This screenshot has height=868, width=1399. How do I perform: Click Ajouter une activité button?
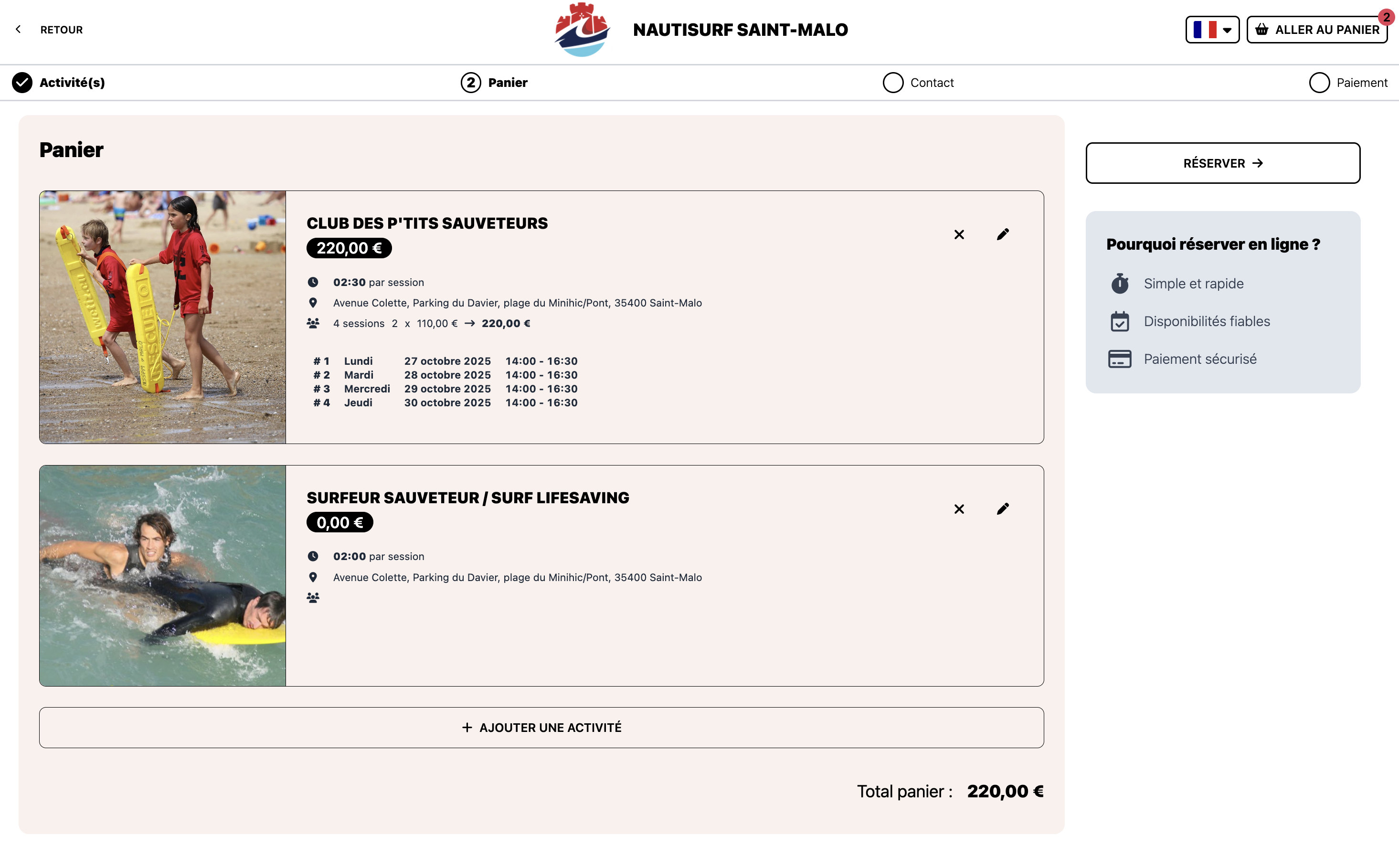click(x=541, y=727)
